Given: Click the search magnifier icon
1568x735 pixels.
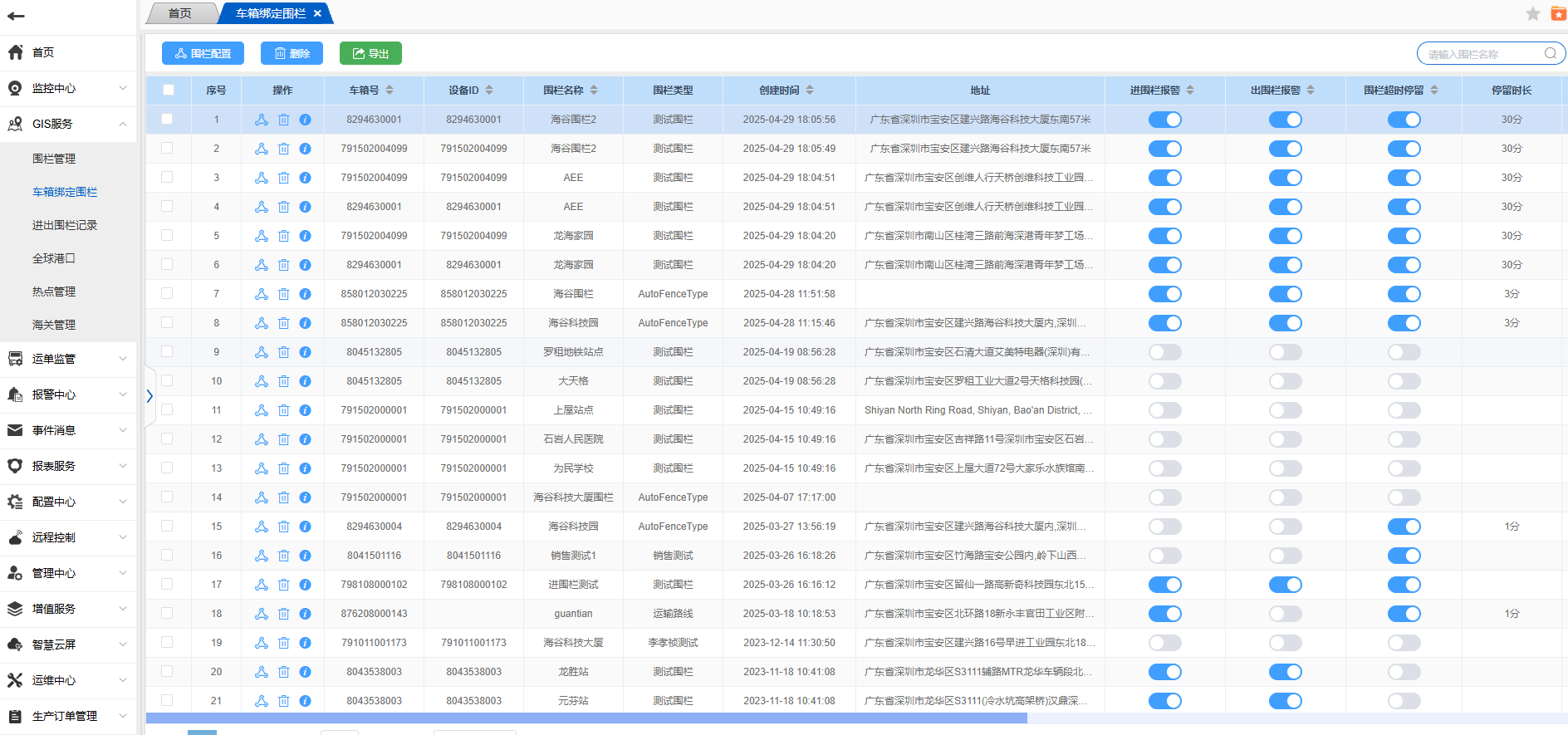Looking at the screenshot, I should coord(1551,54).
